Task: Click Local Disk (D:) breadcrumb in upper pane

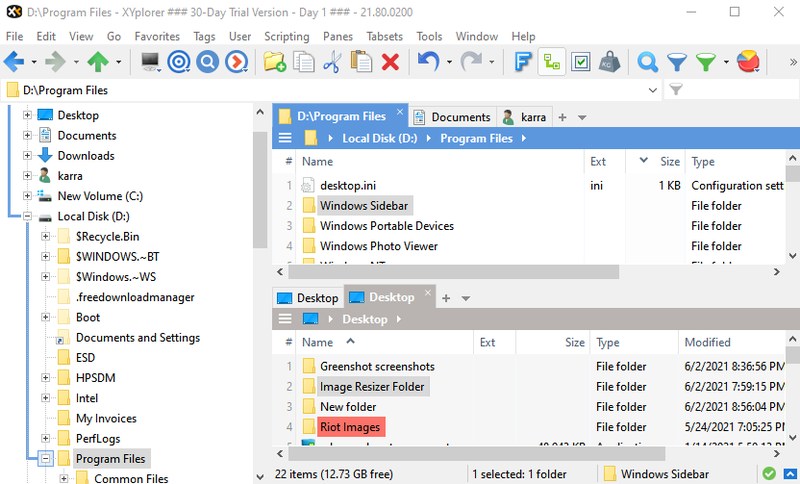Action: point(379,139)
